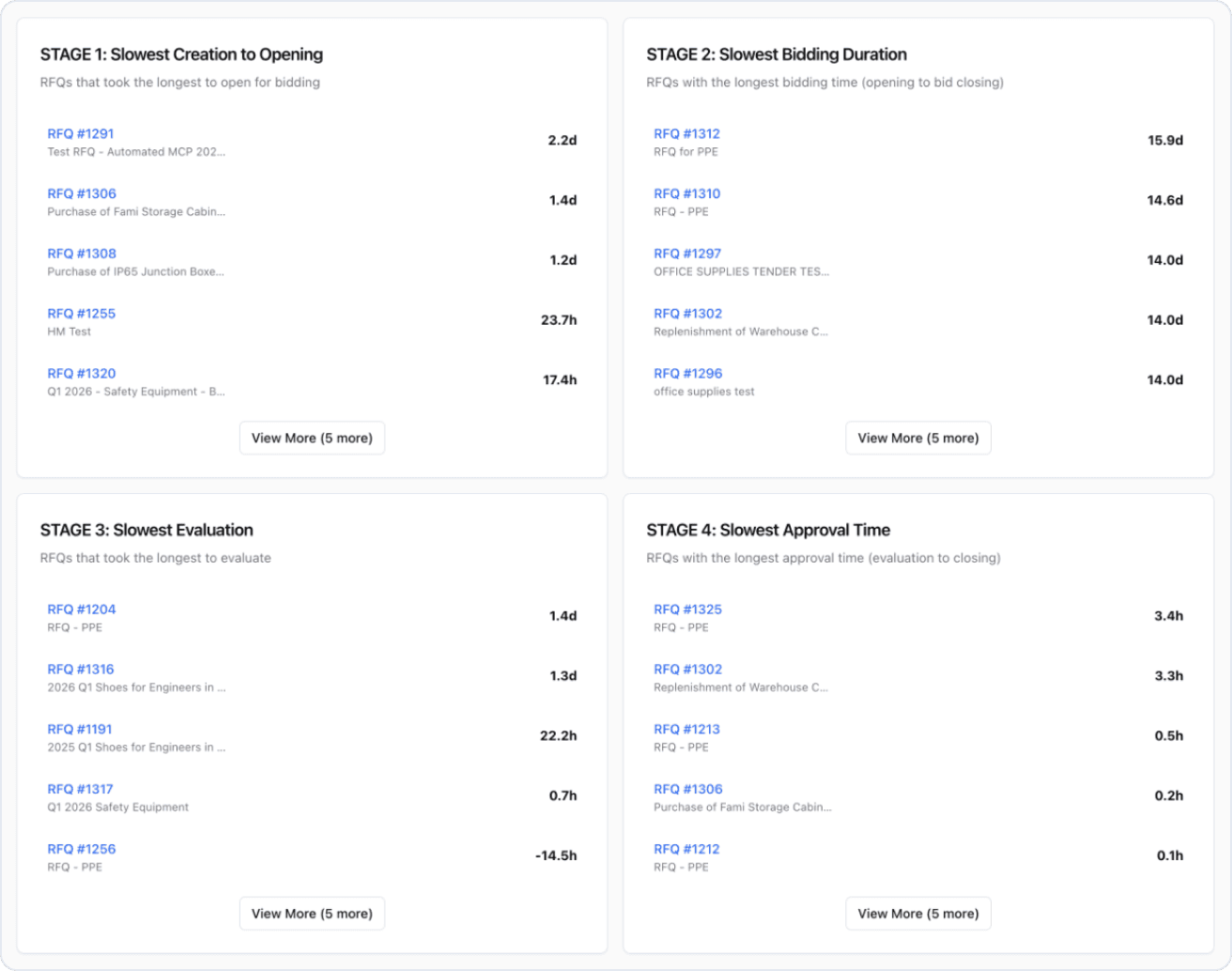Open RFQ #1212 with 0.1h approval time

coord(686,848)
